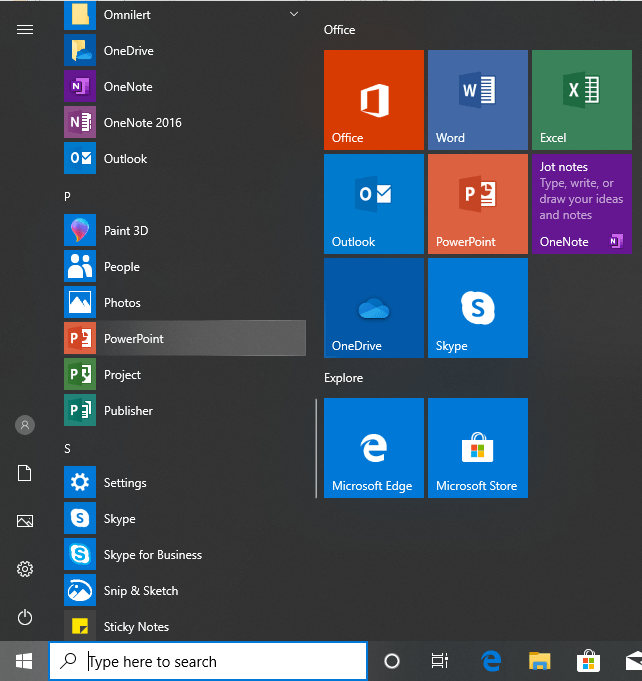Open Skype for Business
642x681 pixels.
(x=185, y=555)
